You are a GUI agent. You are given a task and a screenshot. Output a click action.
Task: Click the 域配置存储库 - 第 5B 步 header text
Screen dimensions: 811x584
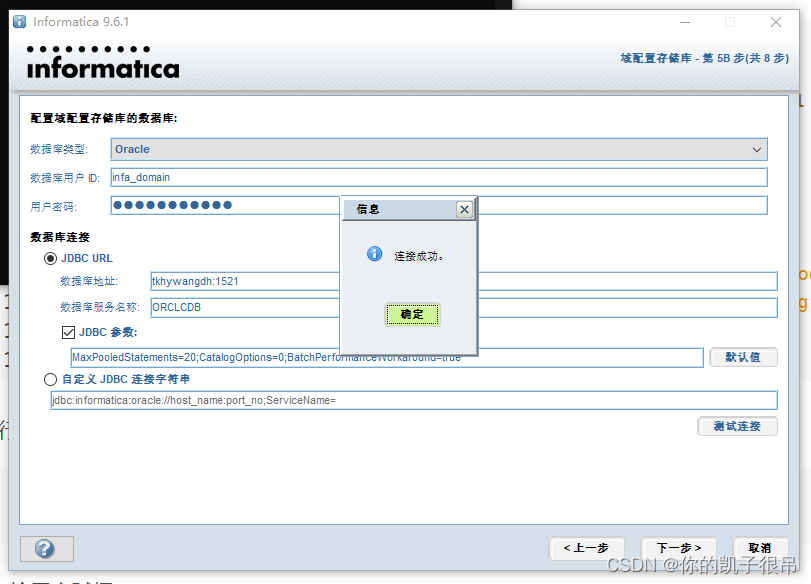(x=704, y=58)
